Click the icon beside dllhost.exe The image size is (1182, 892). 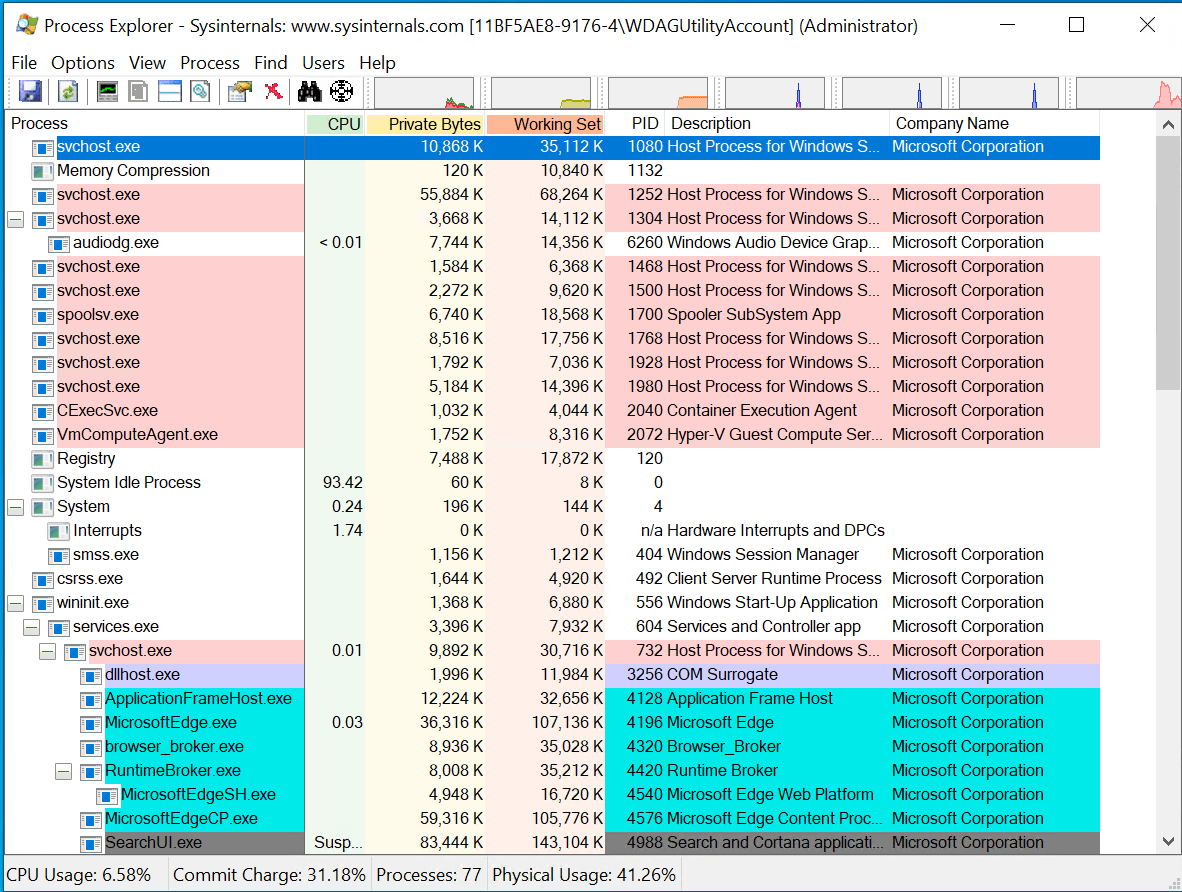pyautogui.click(x=91, y=676)
